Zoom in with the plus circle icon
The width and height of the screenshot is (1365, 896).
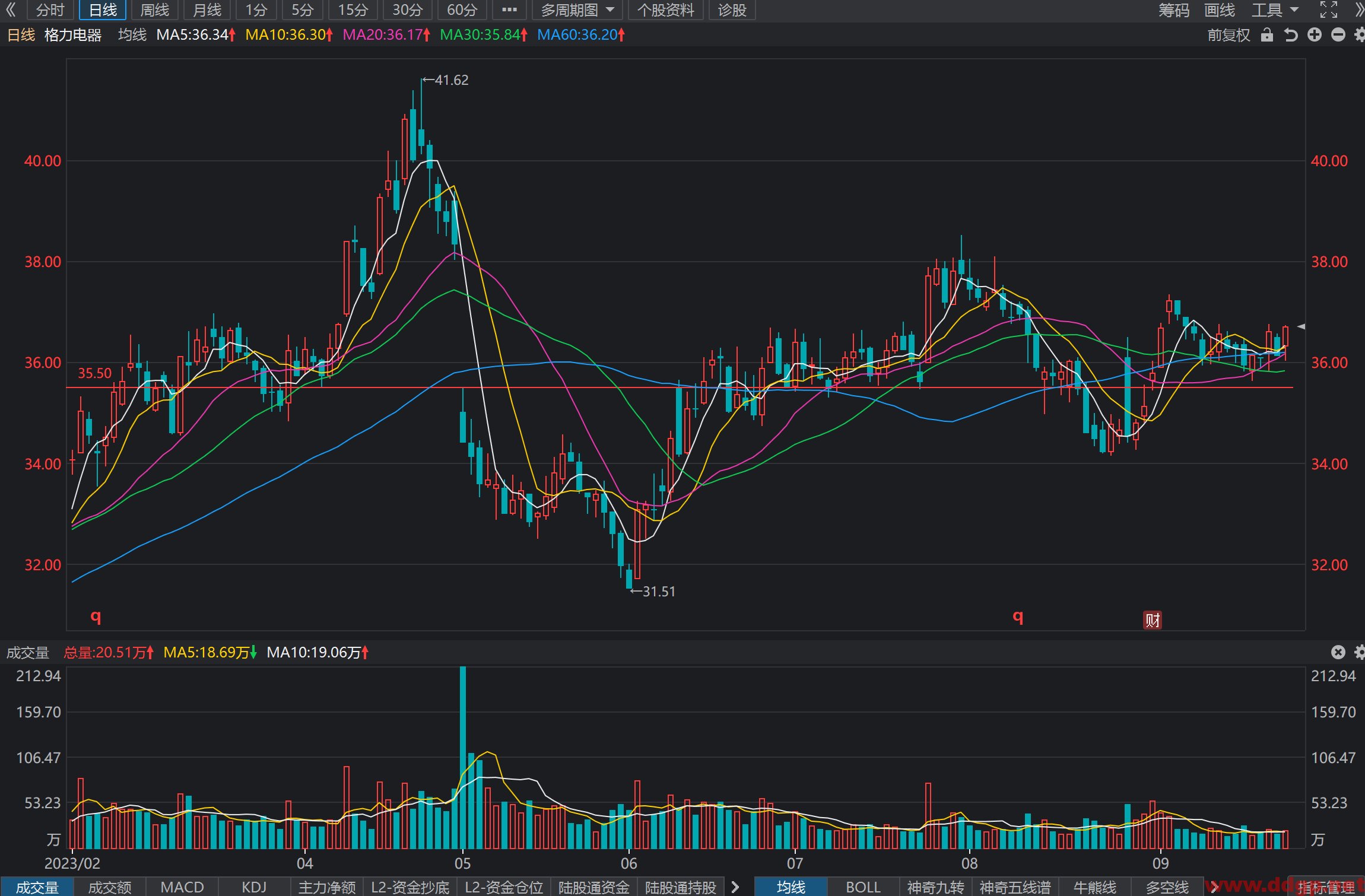[1315, 35]
